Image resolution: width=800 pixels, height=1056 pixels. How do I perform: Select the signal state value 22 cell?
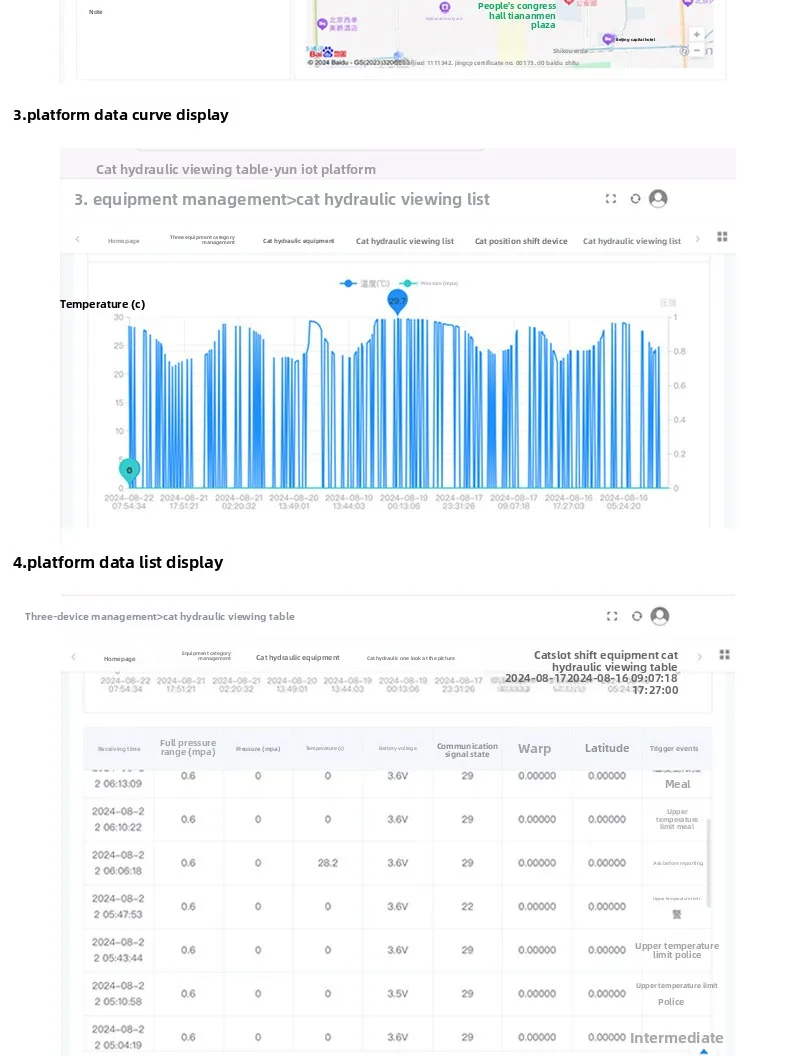467,907
